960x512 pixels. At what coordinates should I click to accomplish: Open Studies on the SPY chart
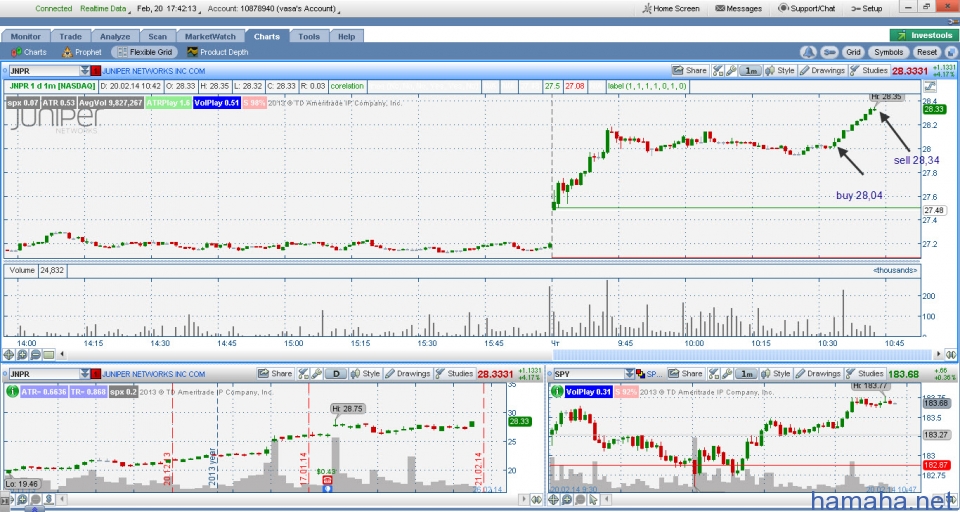coord(864,374)
